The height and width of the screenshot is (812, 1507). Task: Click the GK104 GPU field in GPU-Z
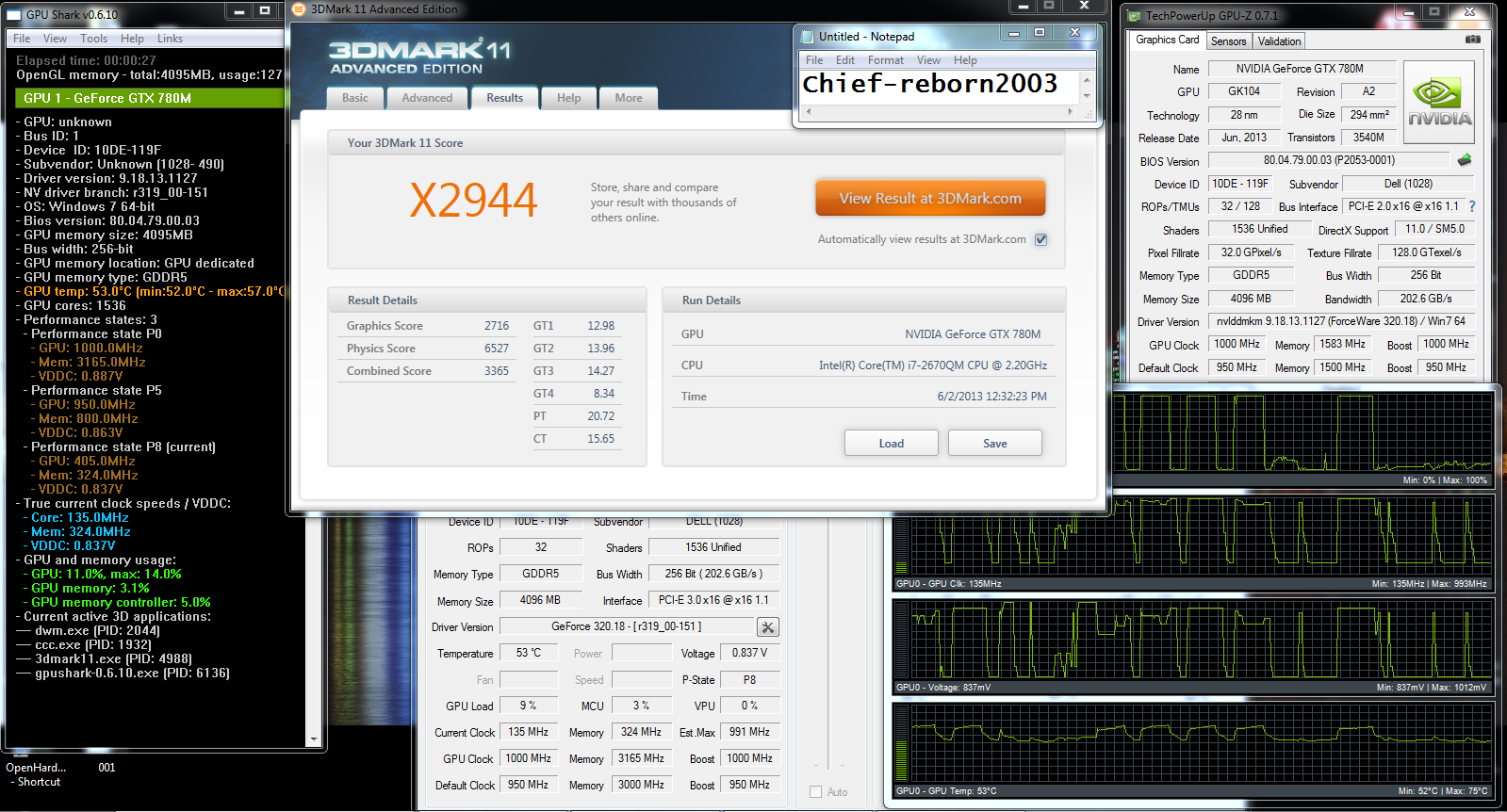(1244, 91)
